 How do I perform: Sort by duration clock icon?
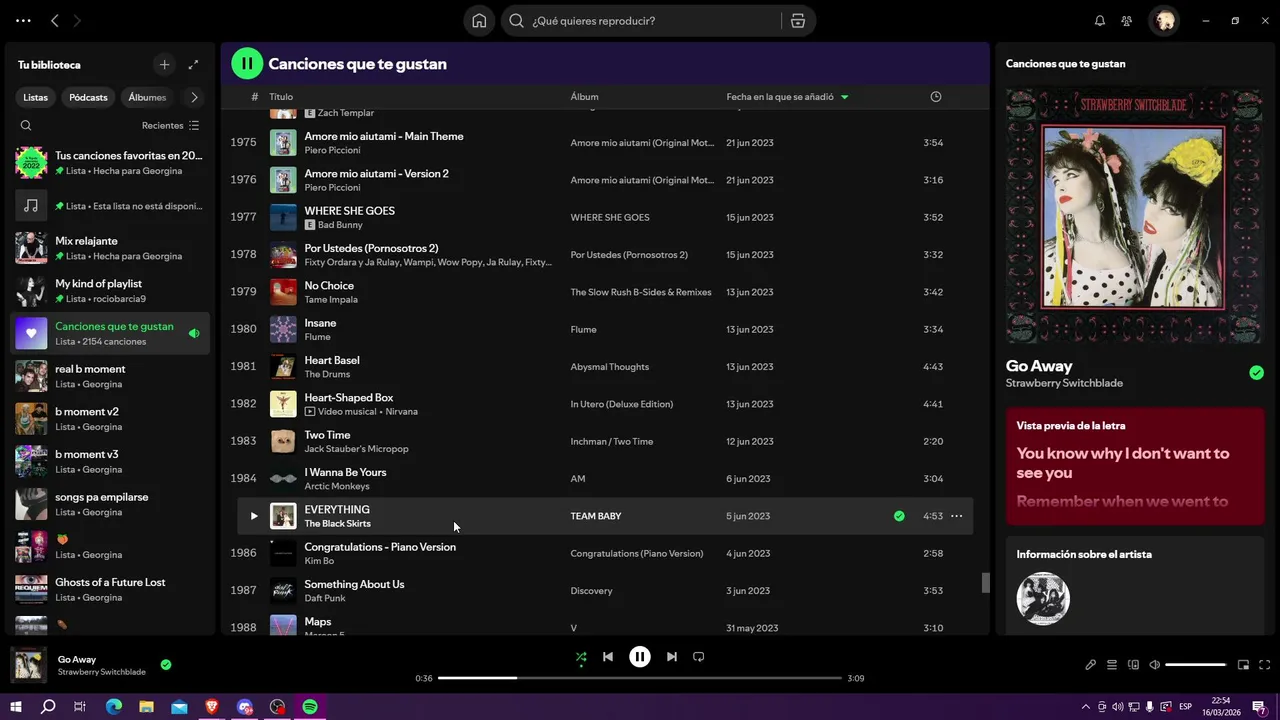pyautogui.click(x=936, y=97)
